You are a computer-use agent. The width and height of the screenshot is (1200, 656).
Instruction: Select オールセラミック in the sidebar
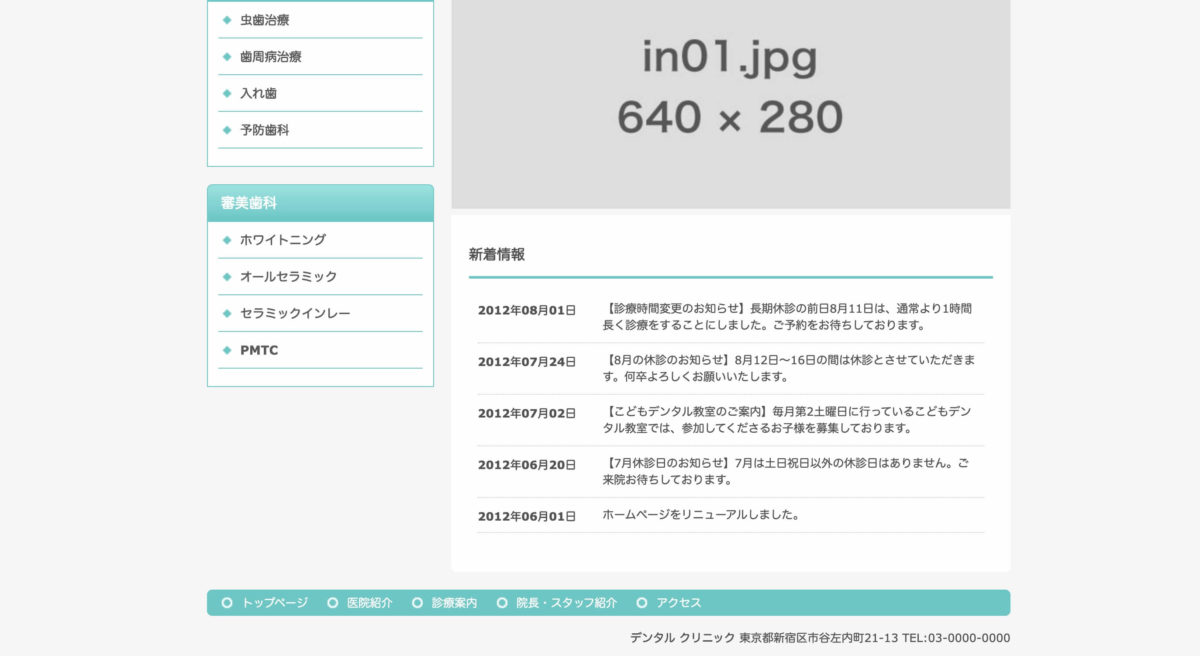[288, 276]
